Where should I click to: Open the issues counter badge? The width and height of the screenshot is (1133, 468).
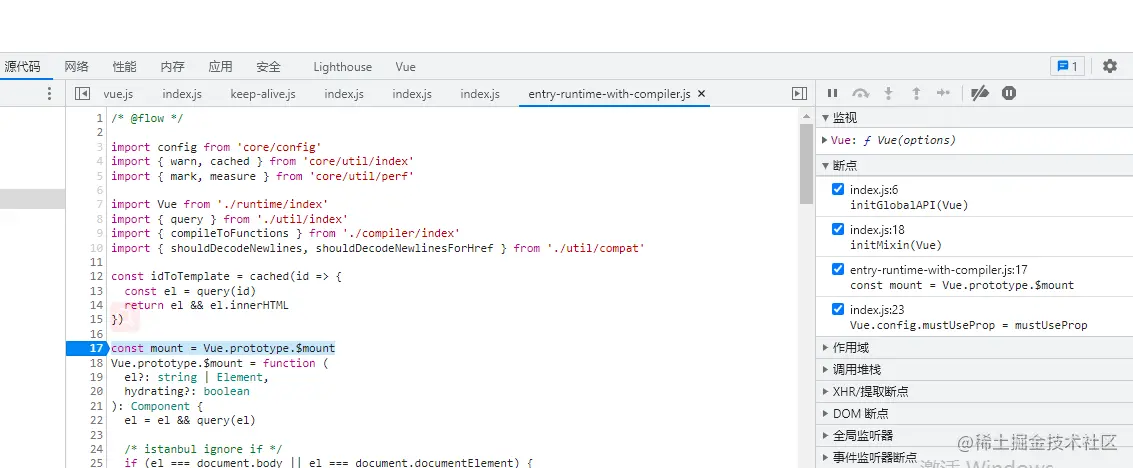coord(1067,66)
